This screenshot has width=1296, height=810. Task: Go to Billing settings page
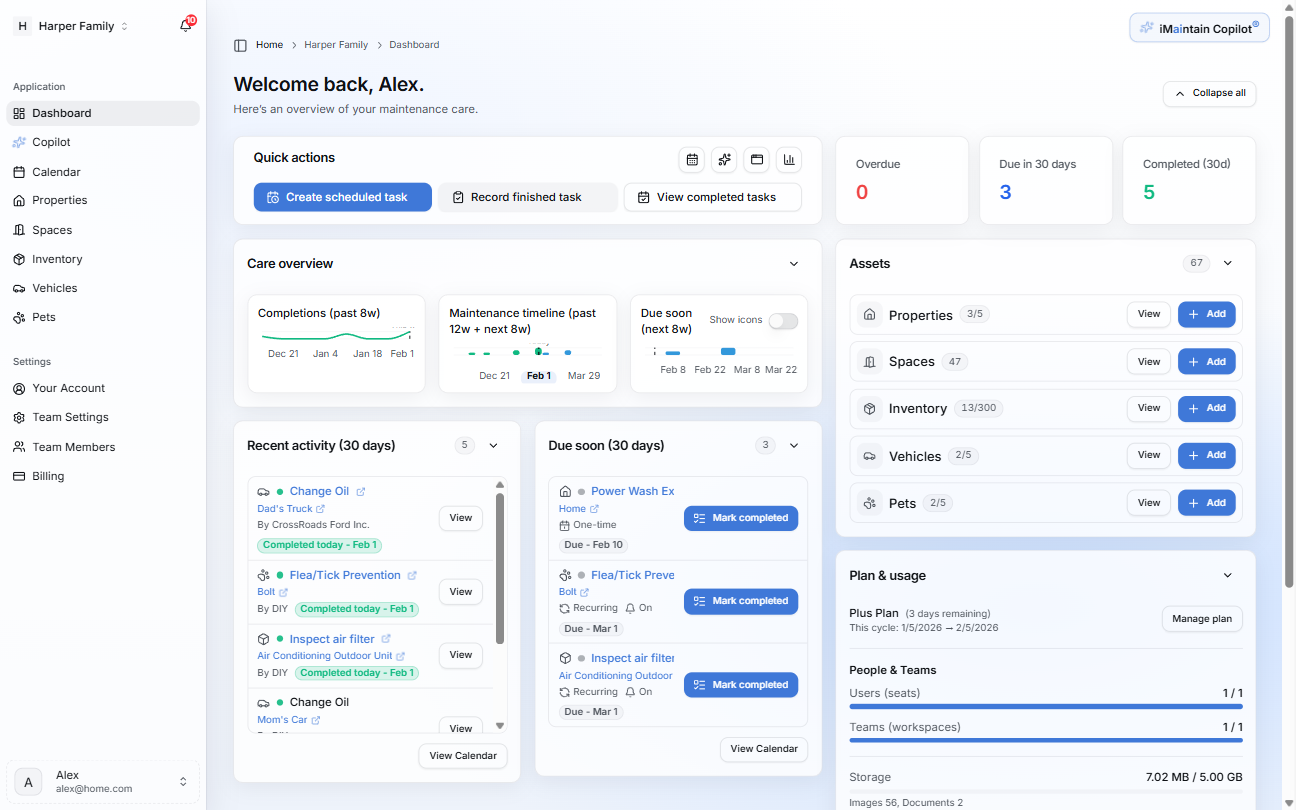pyautogui.click(x=48, y=476)
